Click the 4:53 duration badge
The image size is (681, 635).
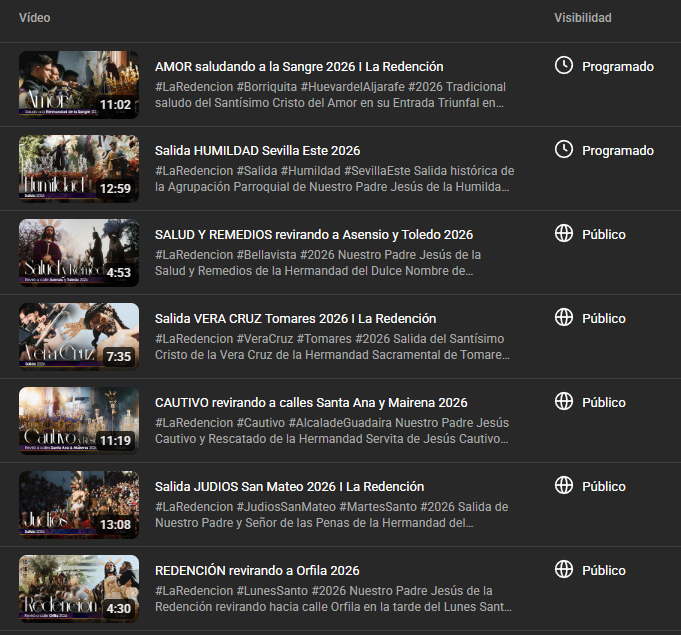[x=119, y=273]
